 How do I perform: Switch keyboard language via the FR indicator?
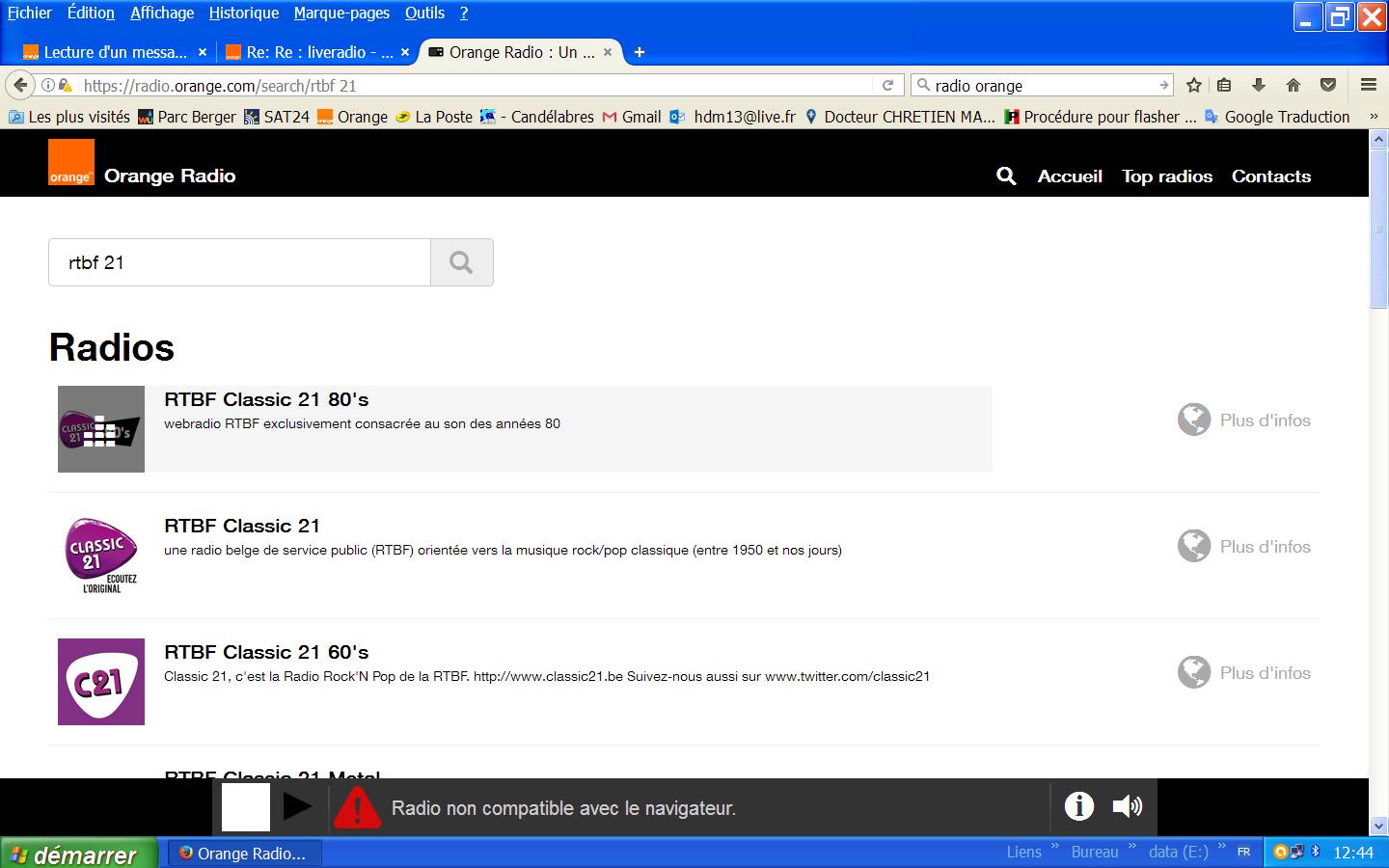point(1243,853)
